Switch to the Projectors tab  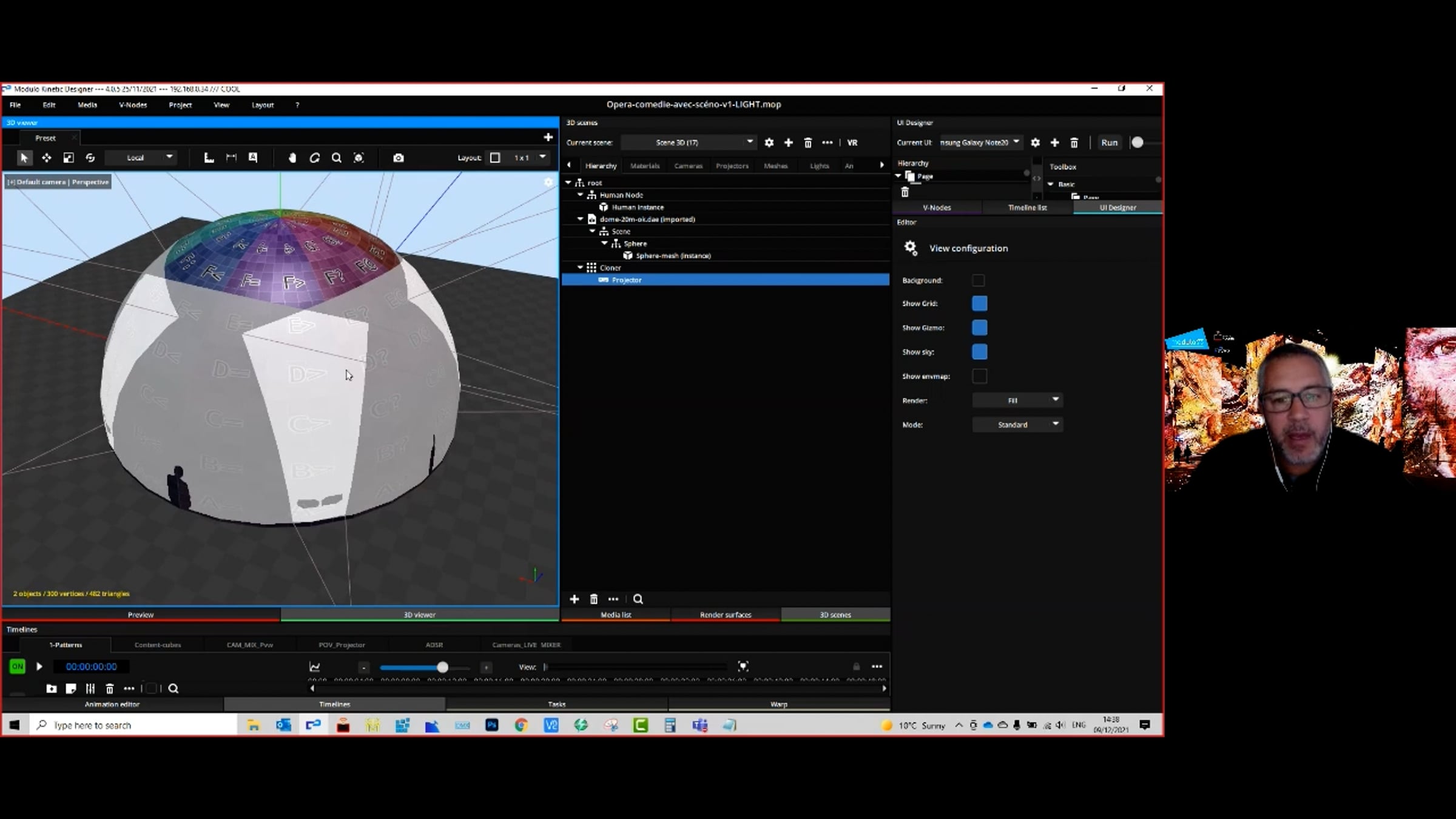(732, 166)
